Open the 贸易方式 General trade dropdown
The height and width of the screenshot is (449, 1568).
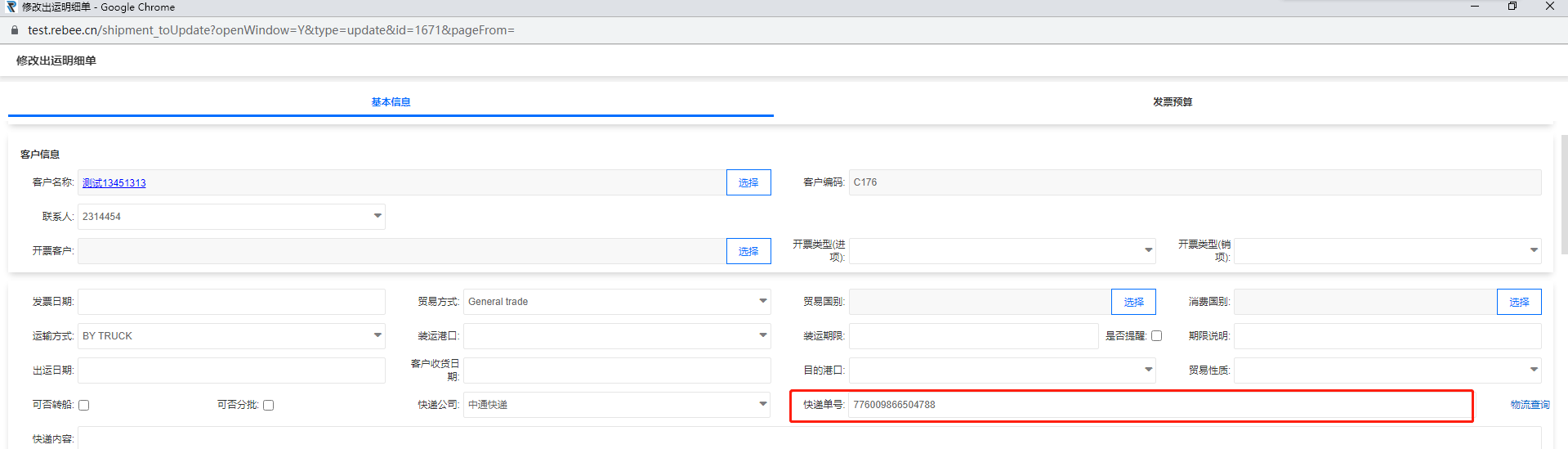617,302
